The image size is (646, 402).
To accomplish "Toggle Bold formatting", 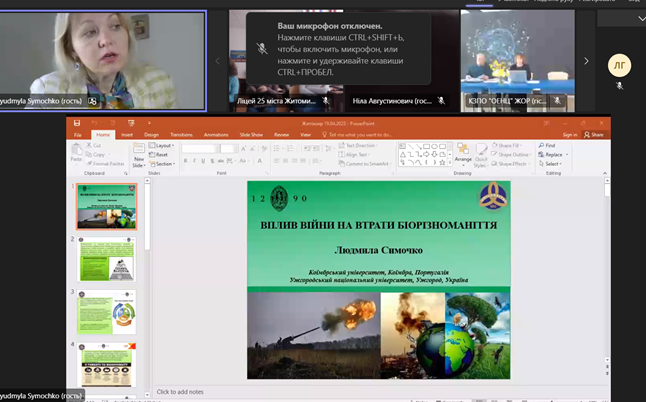I will click(x=185, y=161).
